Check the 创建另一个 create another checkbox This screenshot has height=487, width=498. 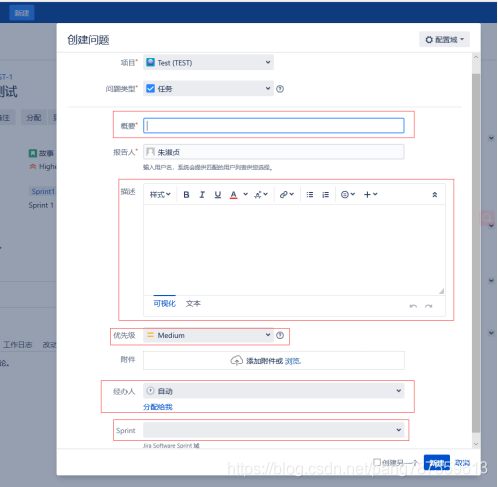click(x=377, y=462)
